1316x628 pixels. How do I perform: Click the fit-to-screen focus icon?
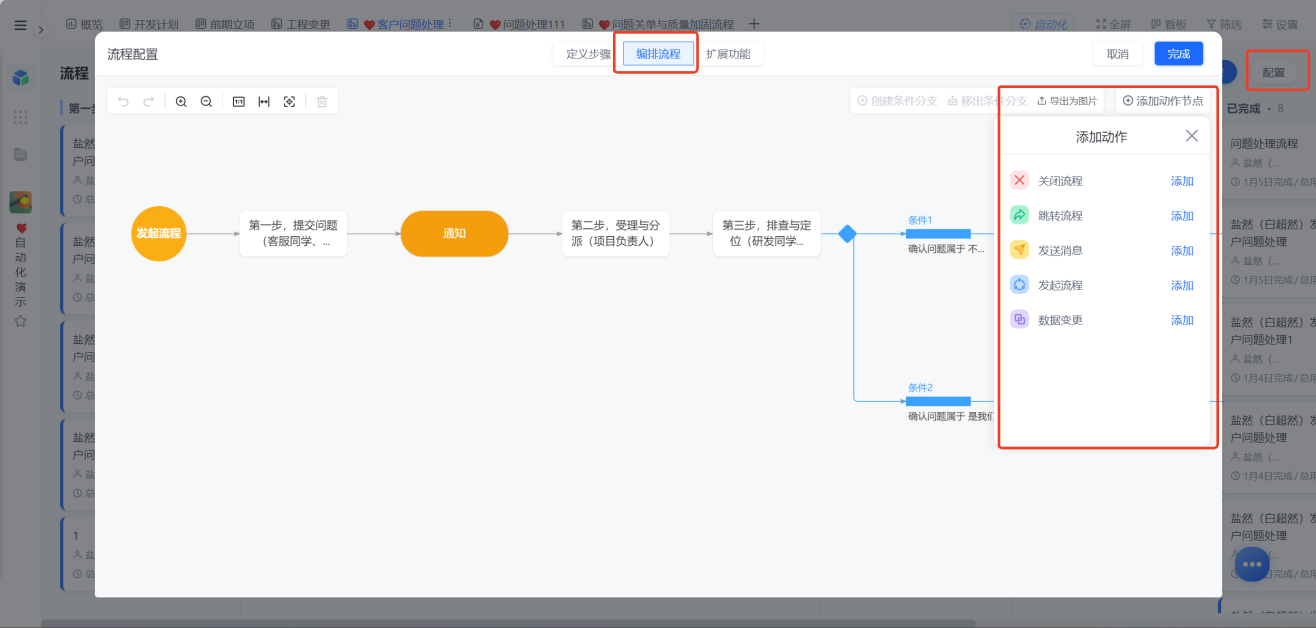289,101
